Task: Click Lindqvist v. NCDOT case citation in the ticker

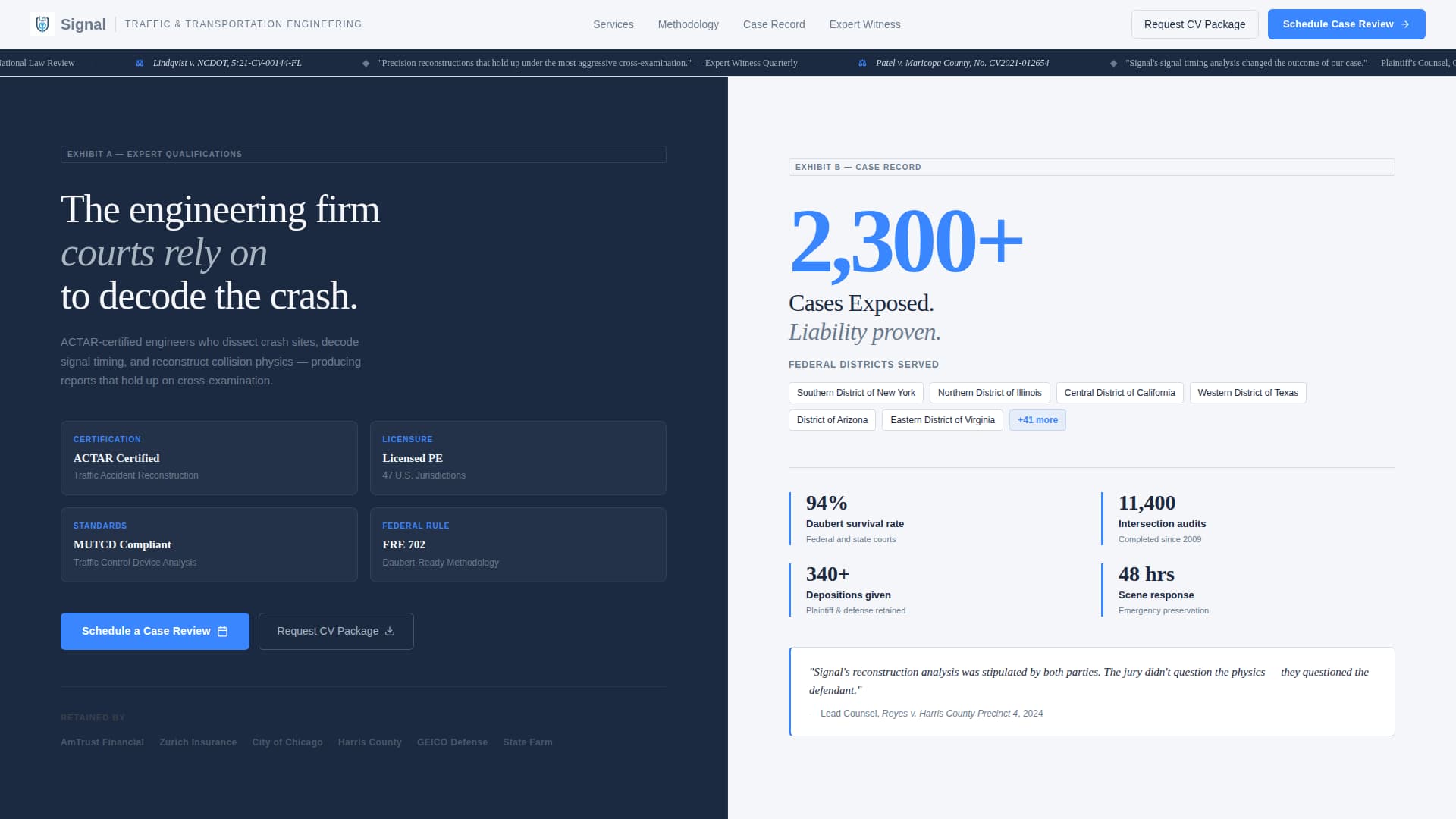Action: click(227, 63)
